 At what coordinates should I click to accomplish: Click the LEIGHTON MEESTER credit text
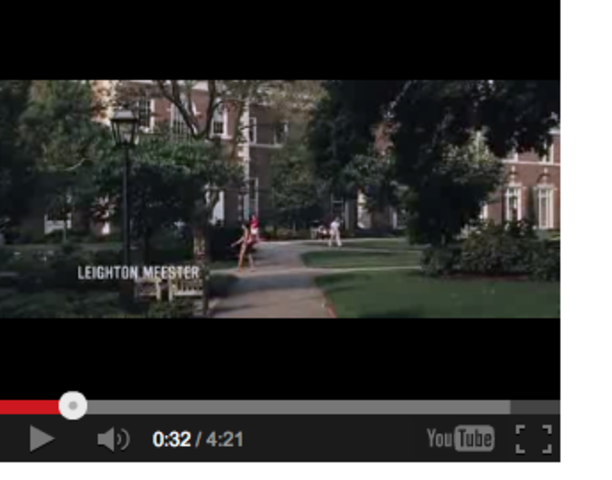(x=139, y=273)
